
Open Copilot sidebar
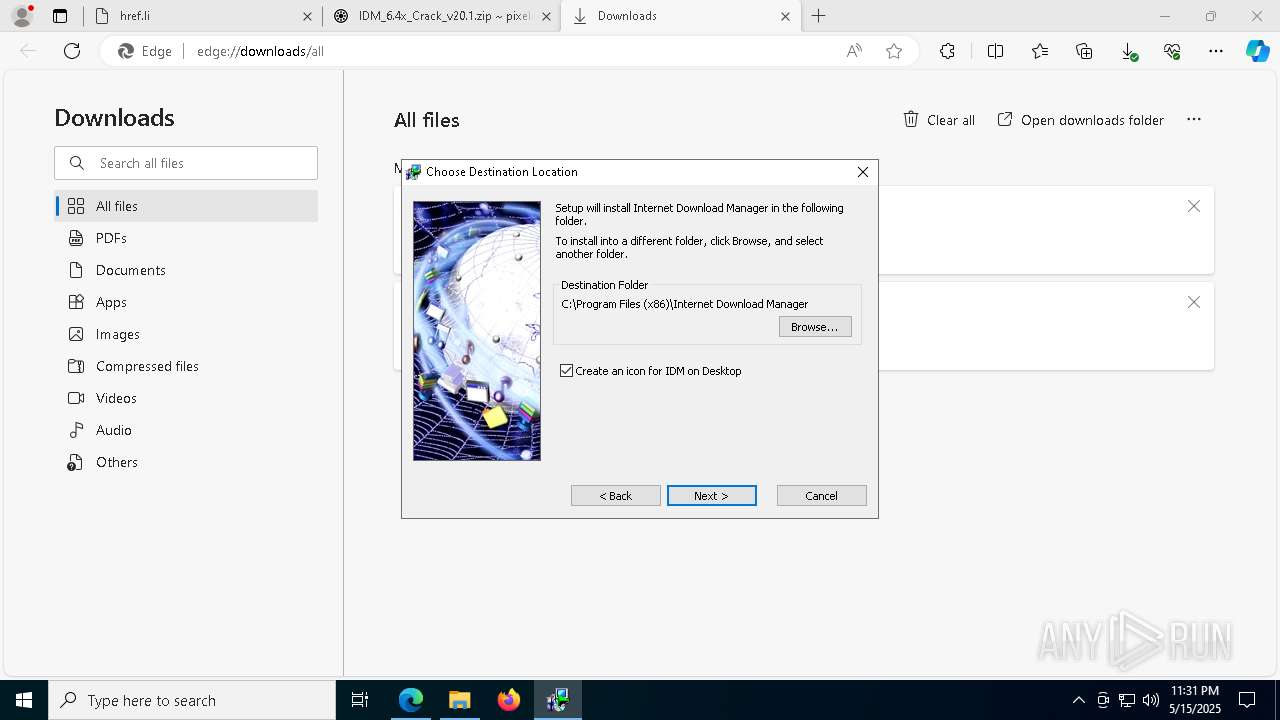(1257, 51)
